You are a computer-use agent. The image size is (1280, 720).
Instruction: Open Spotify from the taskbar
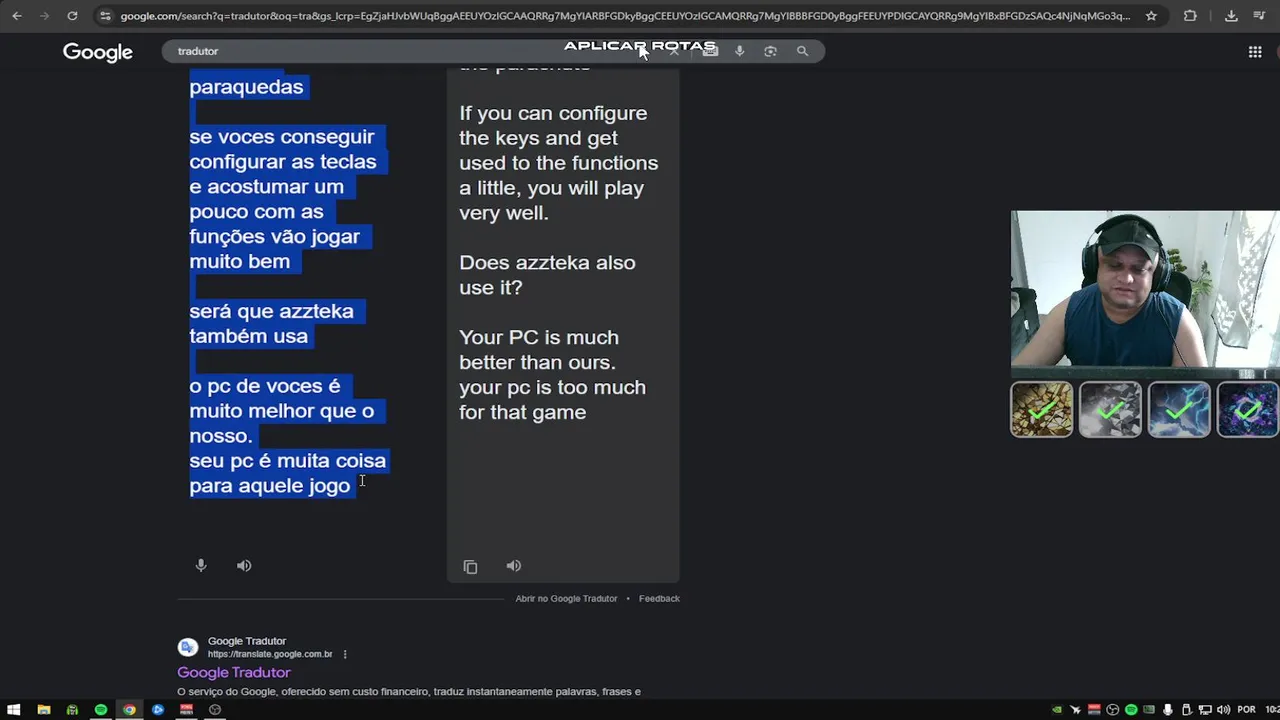100,710
